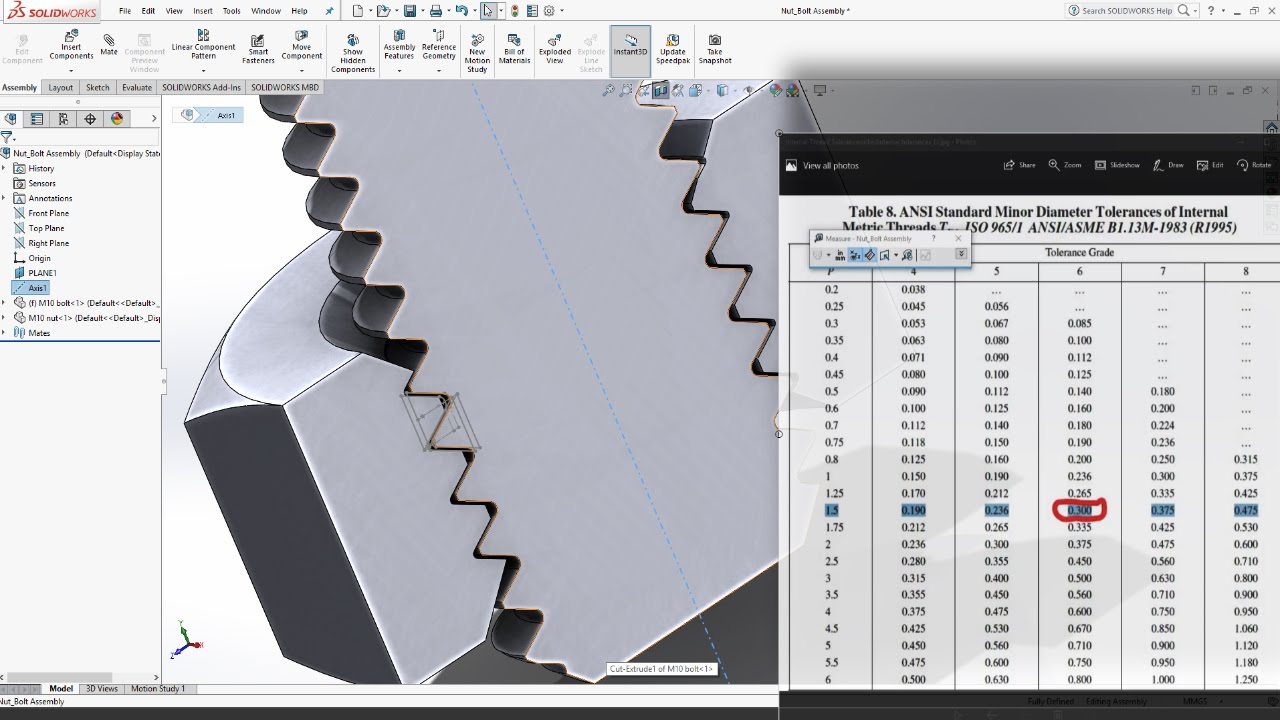
Task: Toggle Section View in heads-up toolbar
Action: coord(661,91)
